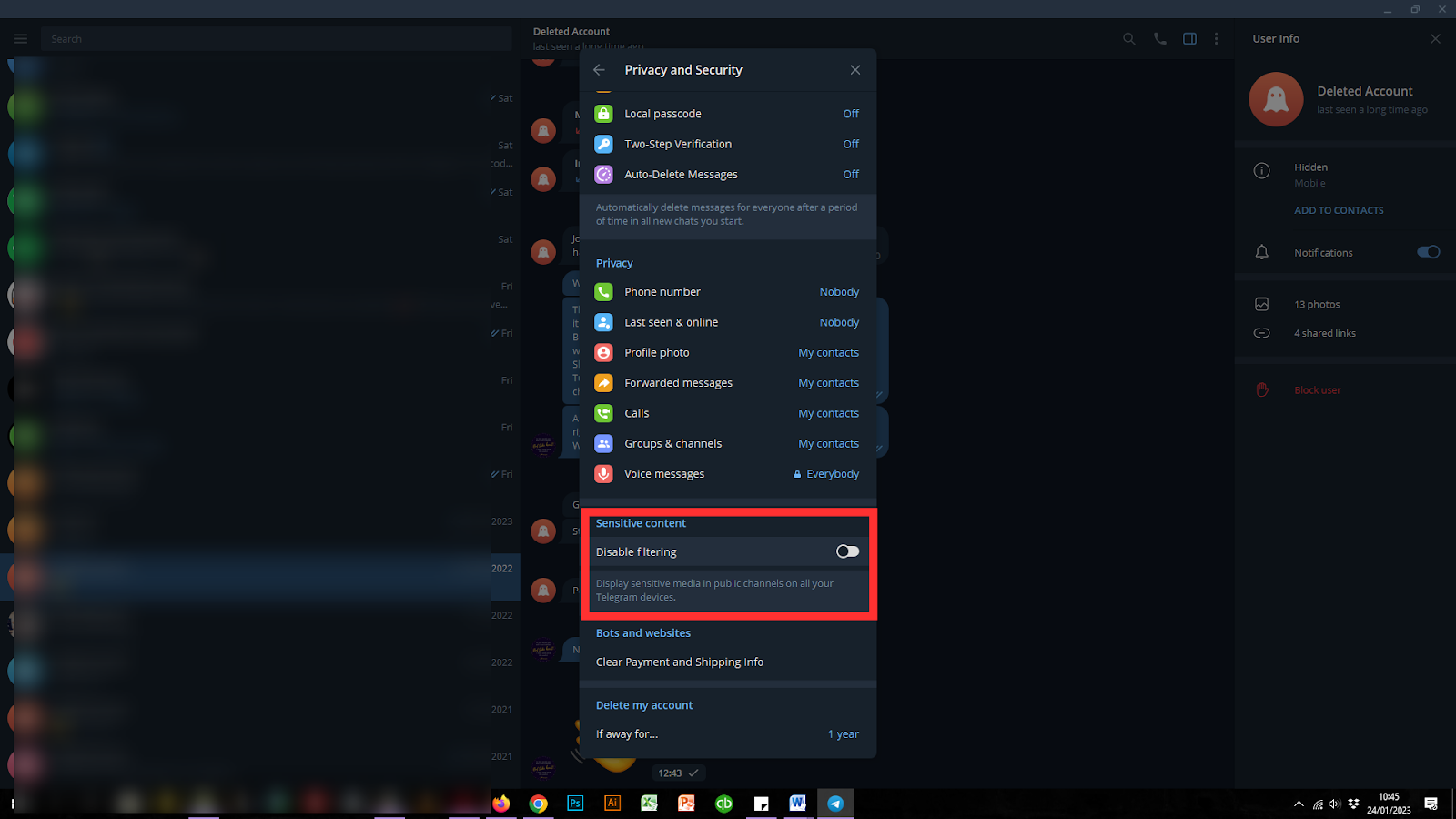
Task: Click the Voice messages microphone icon
Action: point(603,474)
